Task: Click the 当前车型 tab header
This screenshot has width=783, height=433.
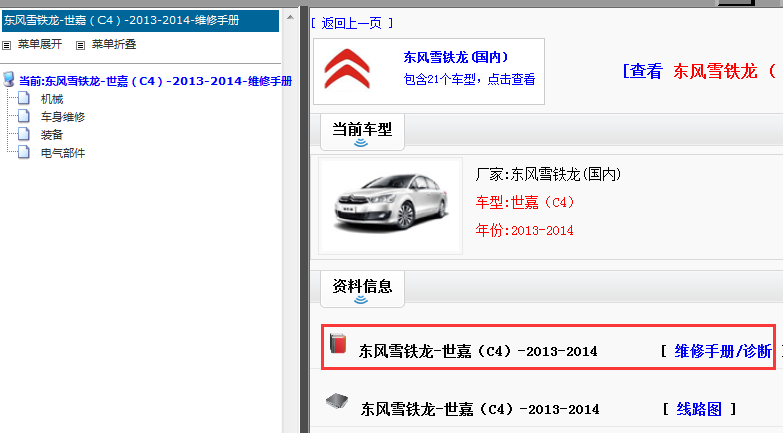Action: point(362,132)
